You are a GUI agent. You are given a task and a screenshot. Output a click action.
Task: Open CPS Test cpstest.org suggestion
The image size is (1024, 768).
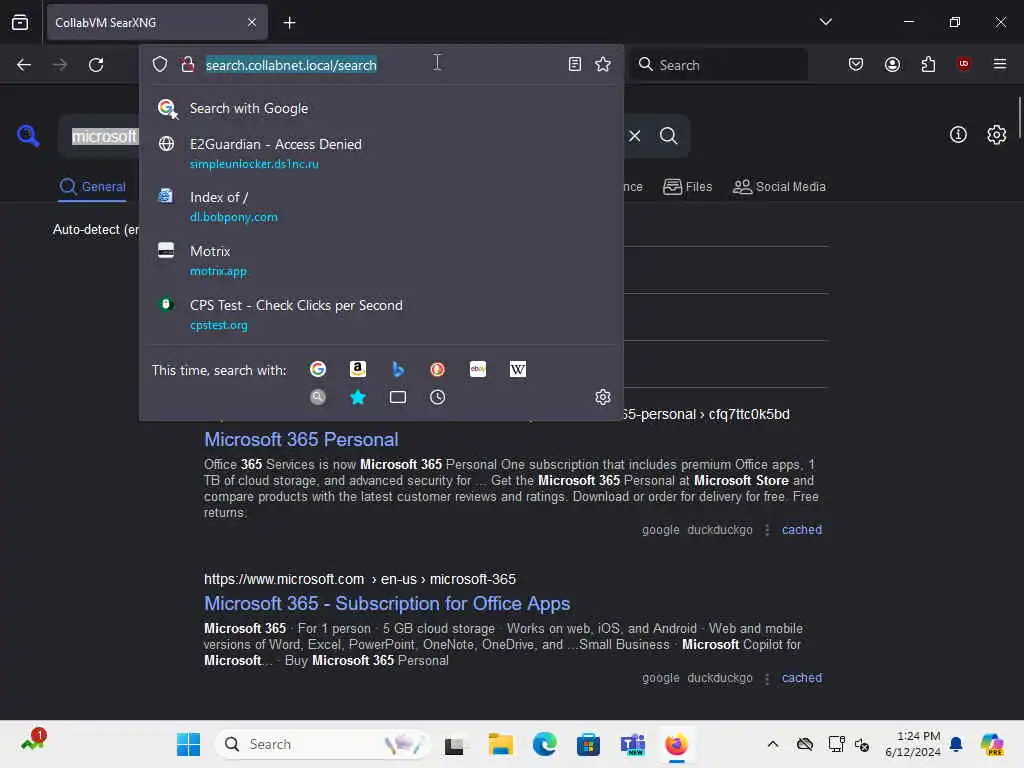(381, 315)
